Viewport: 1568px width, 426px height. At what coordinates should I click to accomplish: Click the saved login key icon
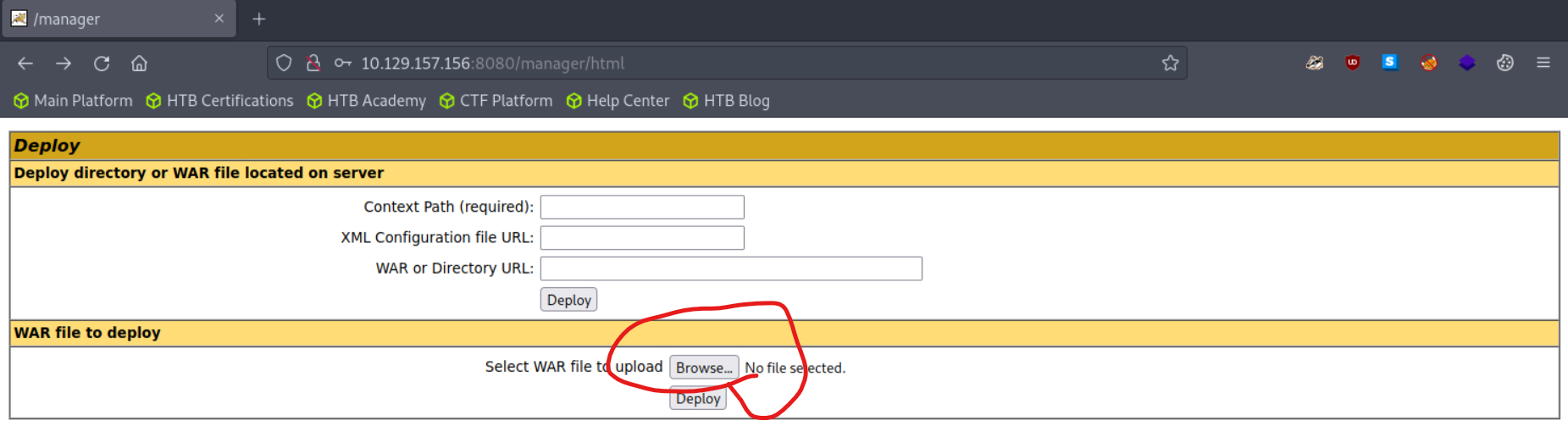[x=342, y=63]
